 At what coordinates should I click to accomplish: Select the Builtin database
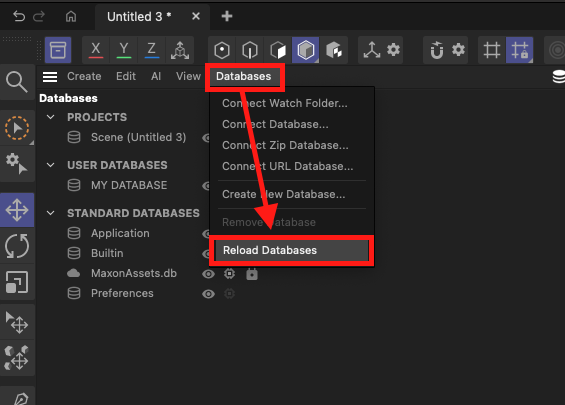click(x=107, y=253)
